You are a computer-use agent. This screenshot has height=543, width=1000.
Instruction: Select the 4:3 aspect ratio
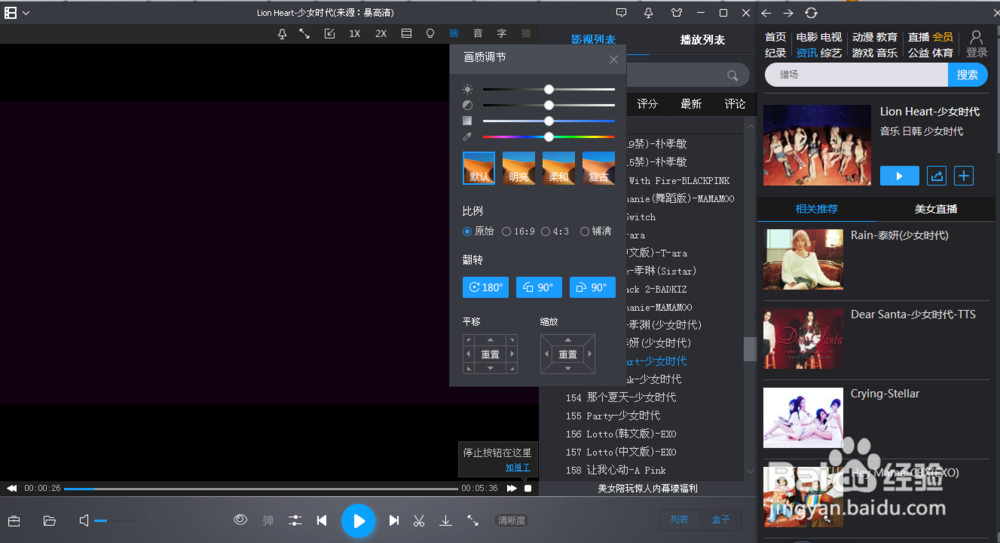[555, 231]
